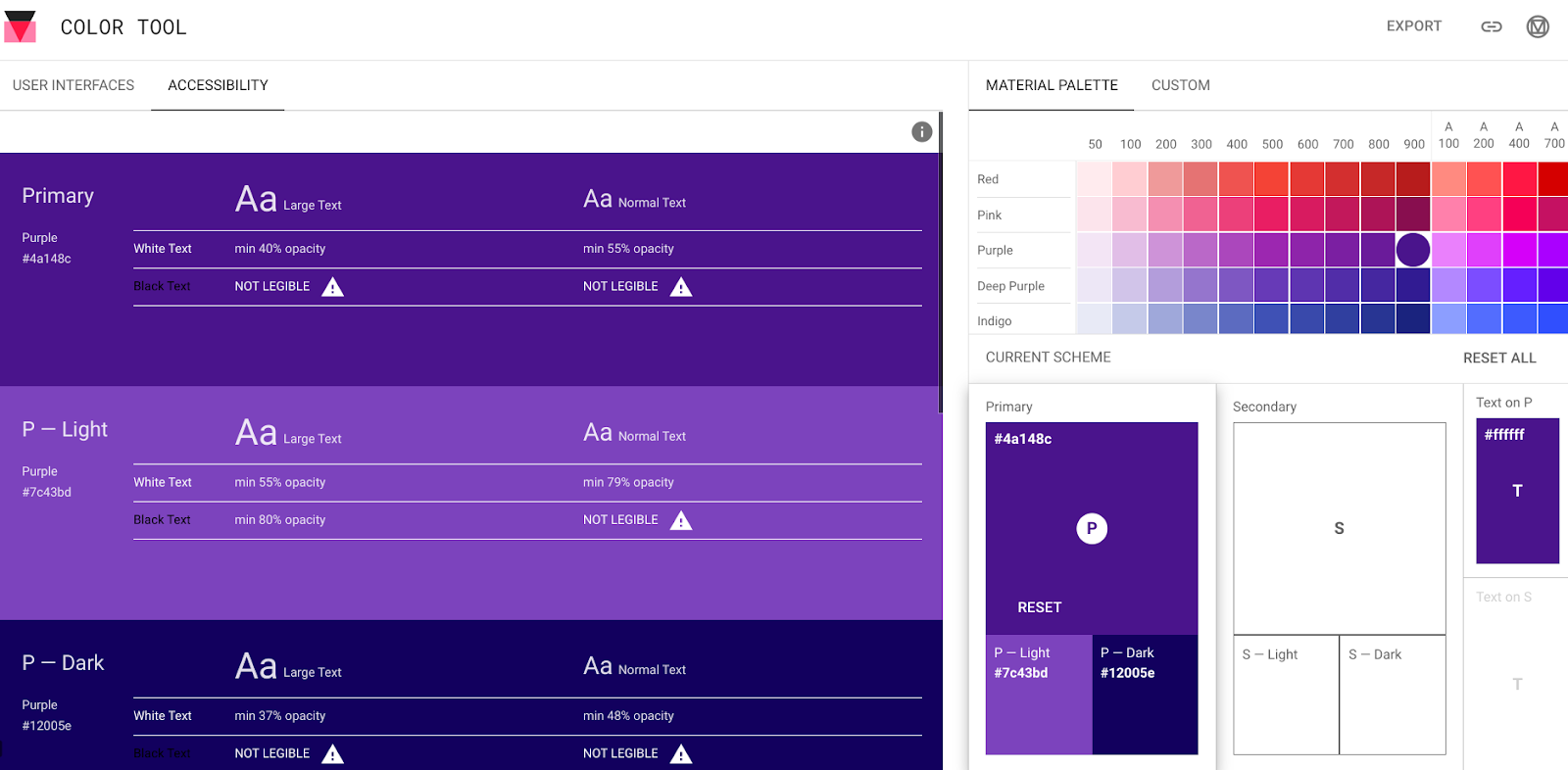Viewport: 1568px width, 770px height.
Task: Pick the Red 500 color swatch
Action: pos(1272,179)
